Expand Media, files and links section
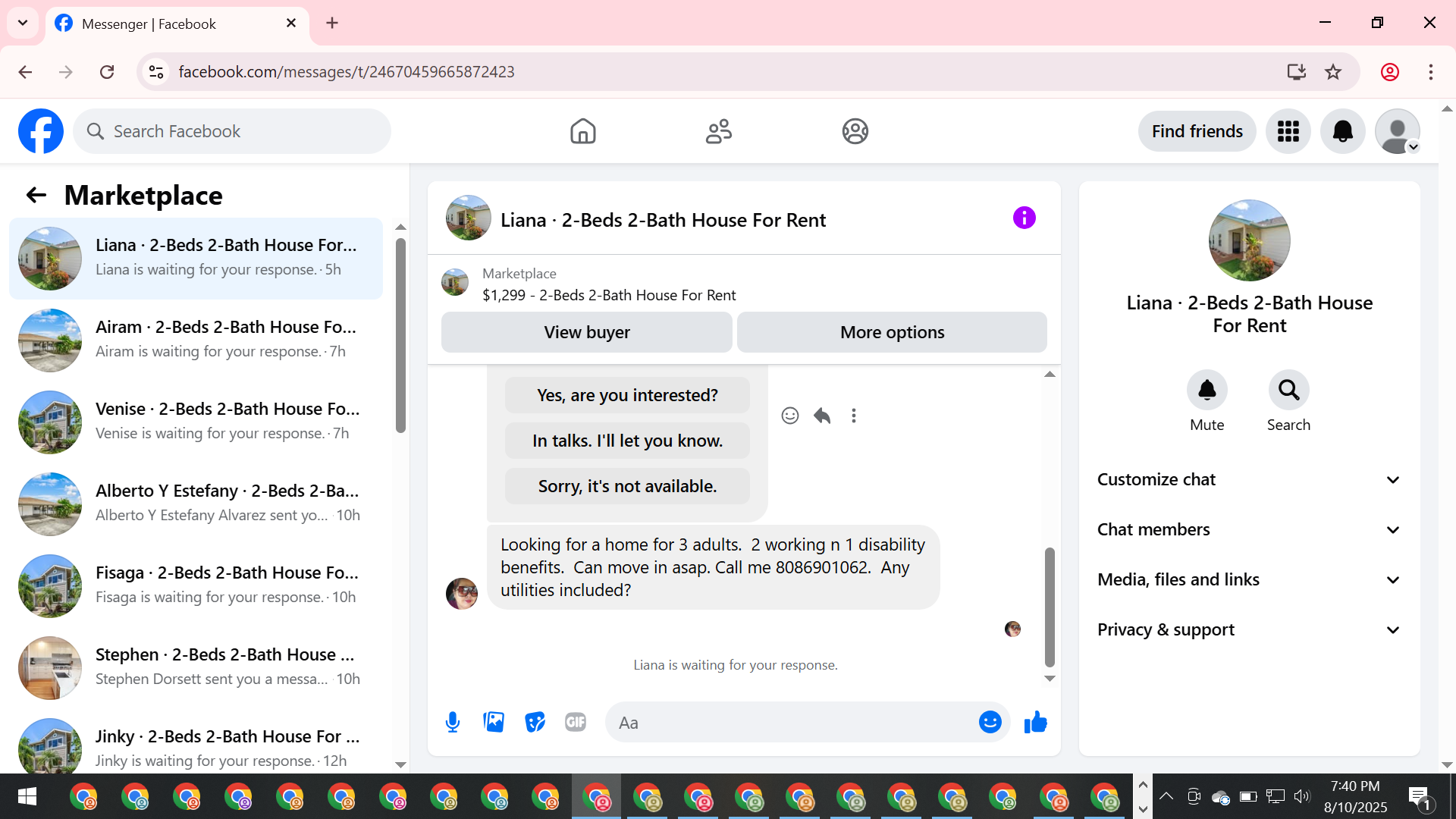This screenshot has width=1456, height=819. coord(1249,579)
